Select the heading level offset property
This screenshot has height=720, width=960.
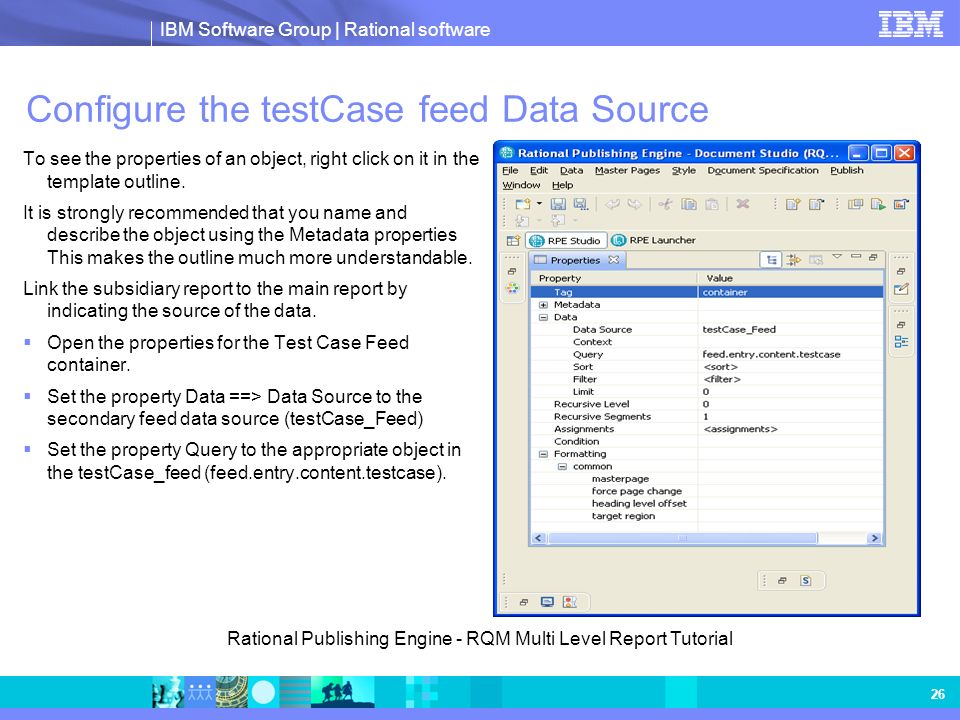[707, 503]
